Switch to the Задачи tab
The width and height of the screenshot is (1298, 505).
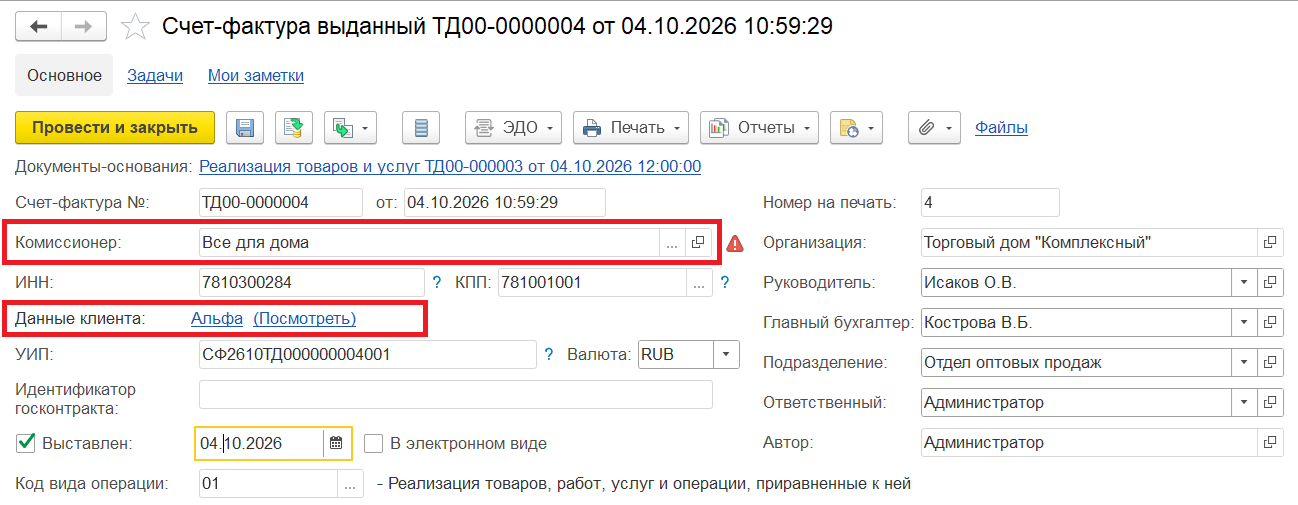(x=155, y=75)
